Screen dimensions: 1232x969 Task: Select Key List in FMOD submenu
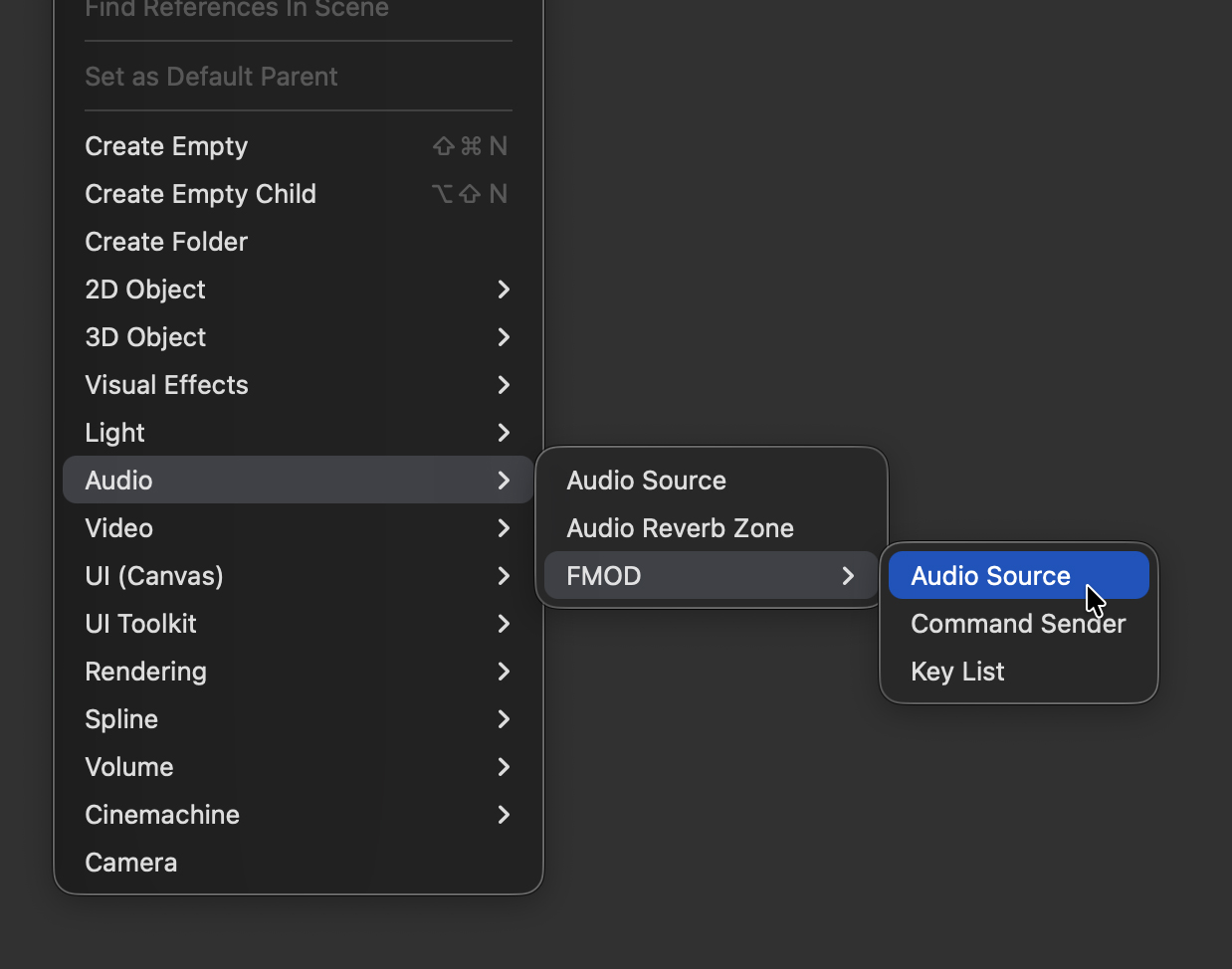[1019, 672]
